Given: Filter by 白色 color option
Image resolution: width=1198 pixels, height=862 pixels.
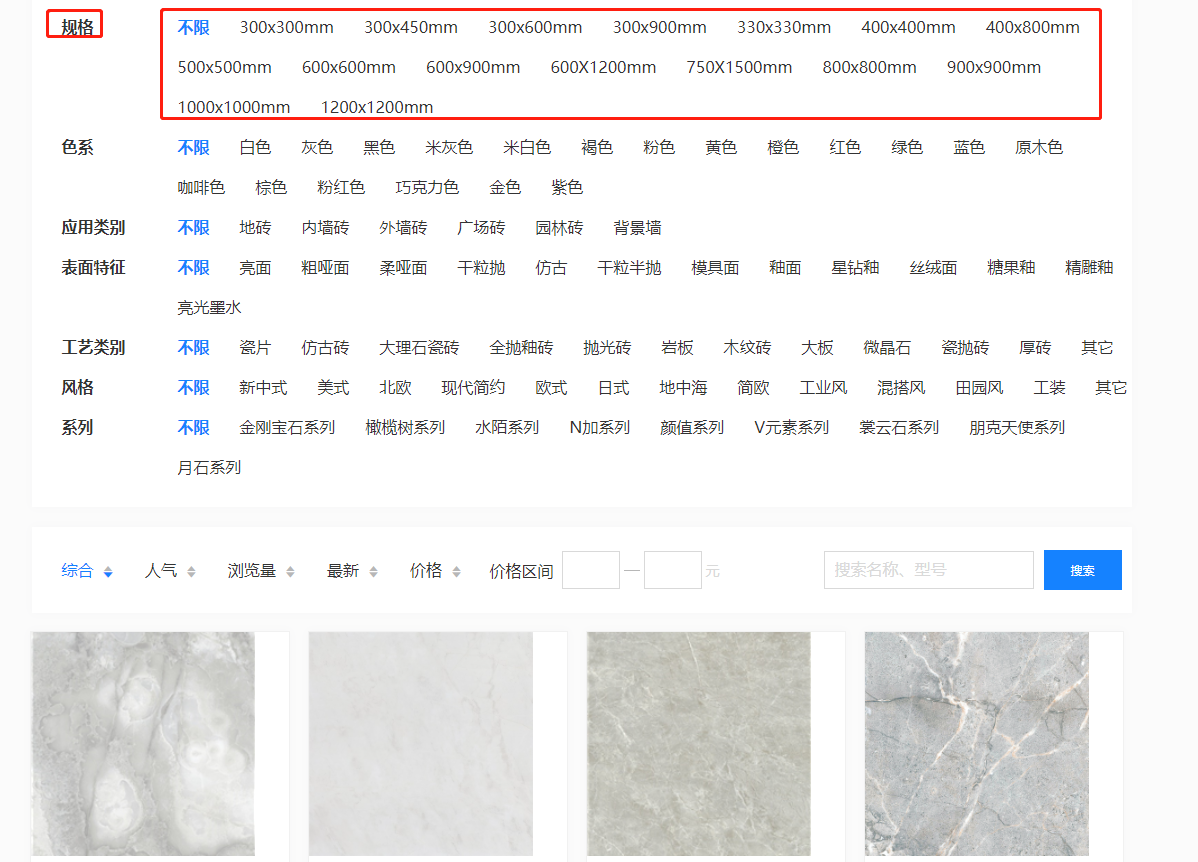Looking at the screenshot, I should [255, 148].
